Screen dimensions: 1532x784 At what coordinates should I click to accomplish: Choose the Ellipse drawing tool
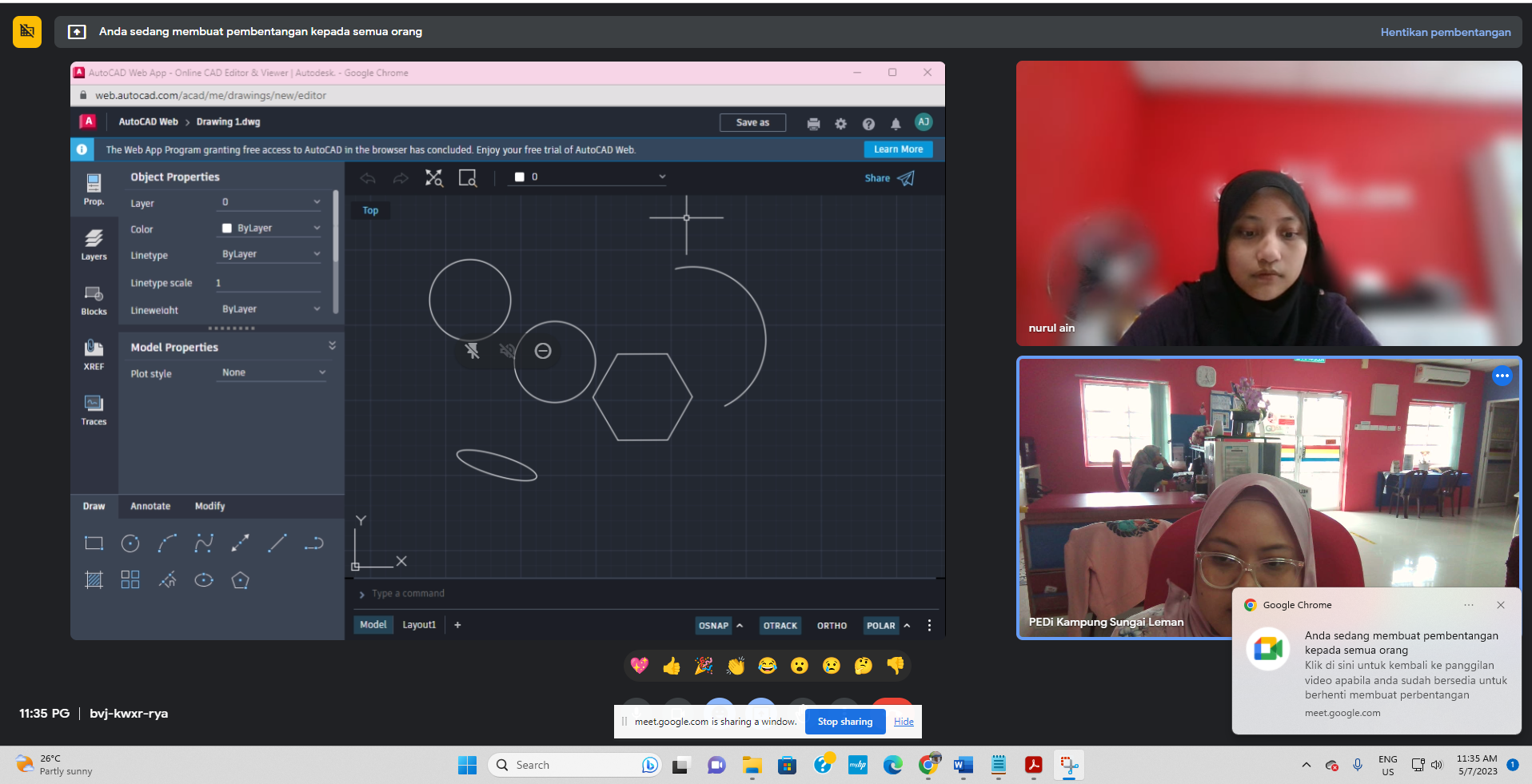(204, 580)
